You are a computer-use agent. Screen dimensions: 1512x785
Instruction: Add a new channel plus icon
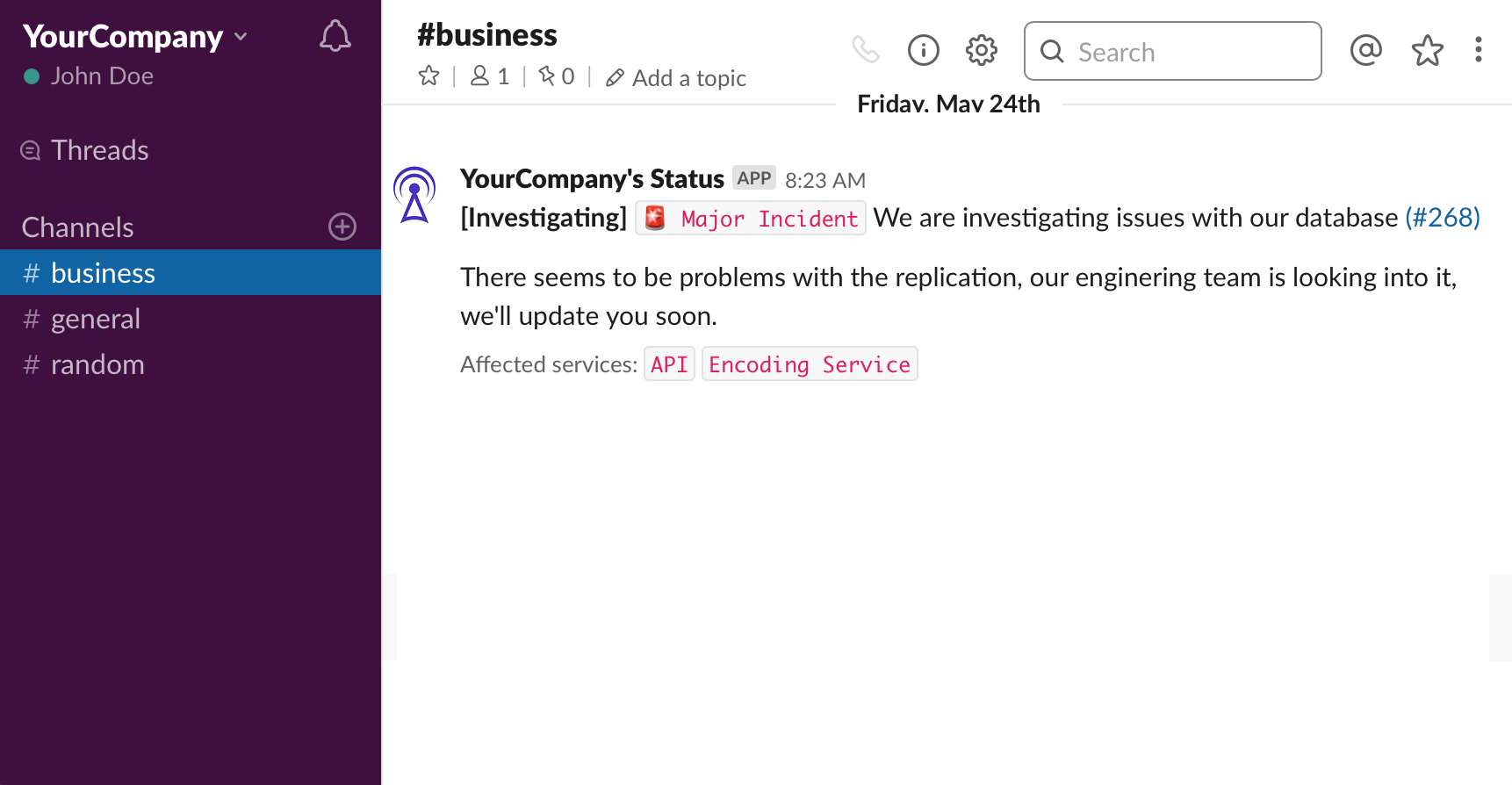tap(342, 227)
